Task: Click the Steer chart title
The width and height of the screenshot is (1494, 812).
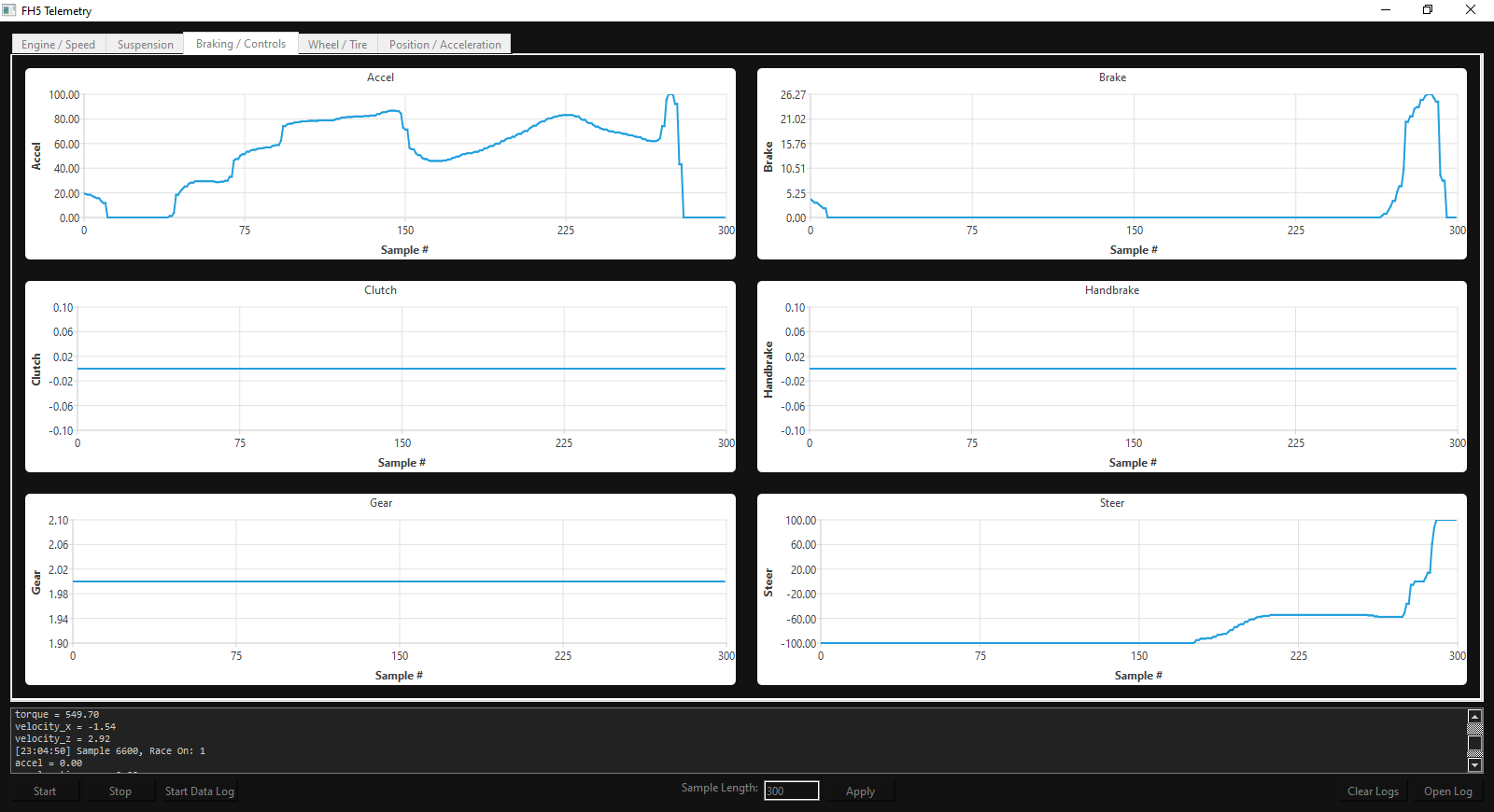Action: 1112,503
